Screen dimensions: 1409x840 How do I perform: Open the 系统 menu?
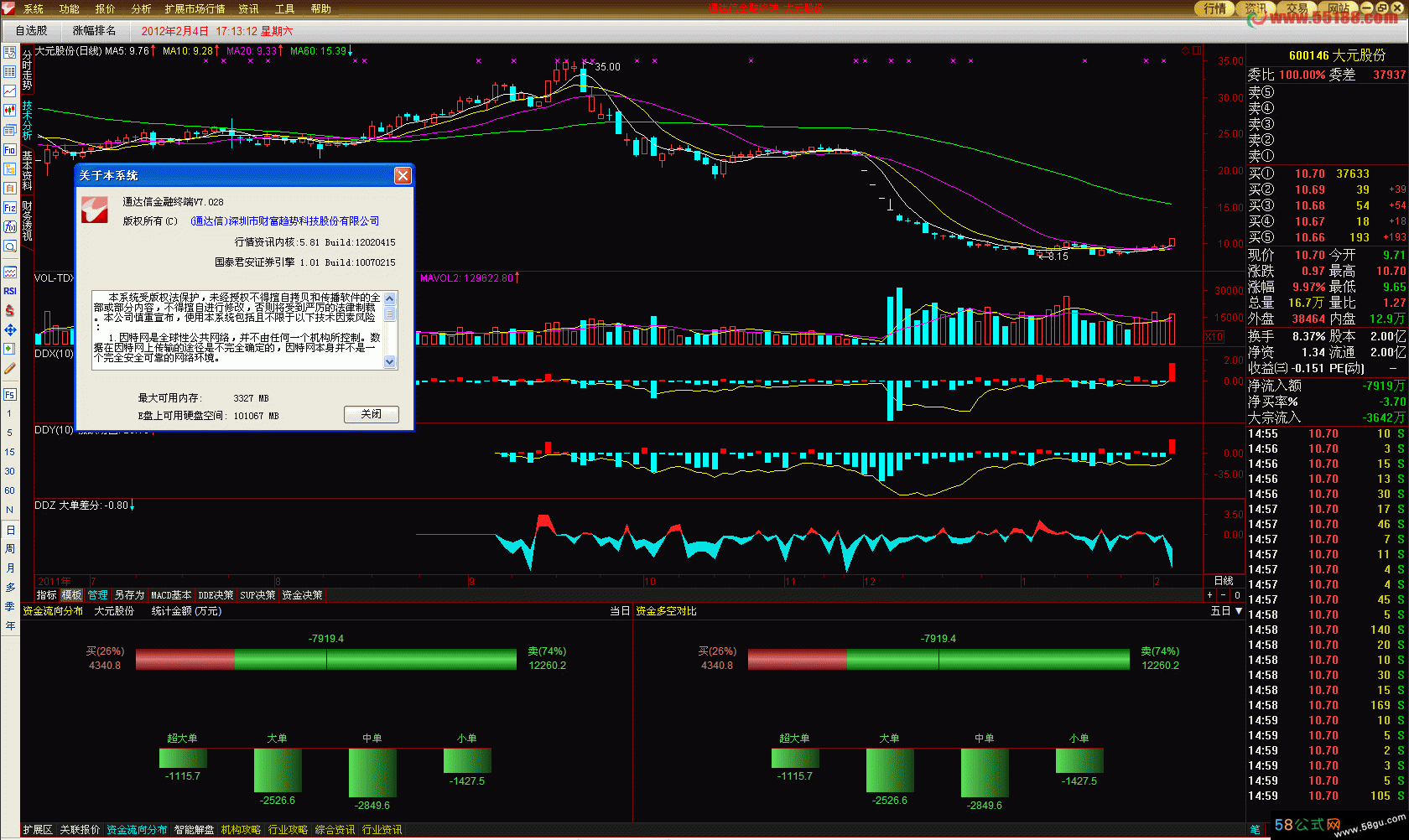tap(34, 9)
